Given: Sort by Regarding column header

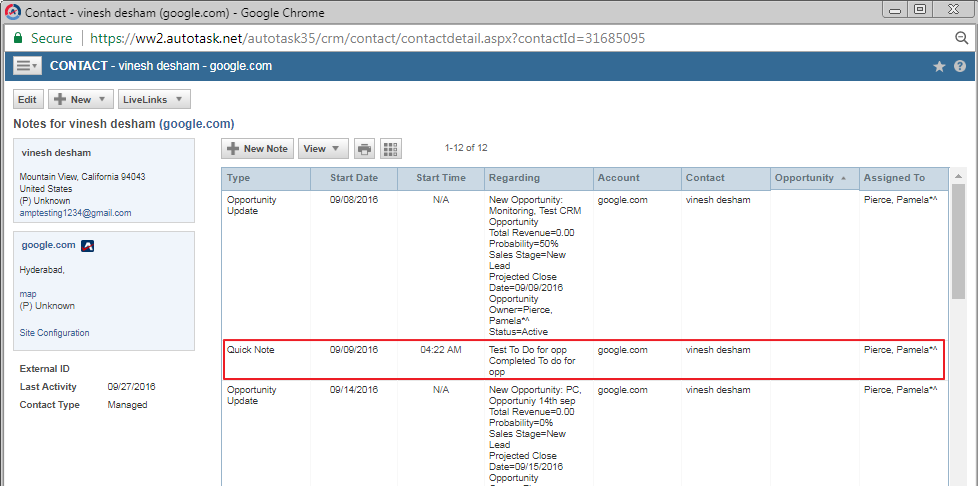Looking at the screenshot, I should [x=539, y=178].
